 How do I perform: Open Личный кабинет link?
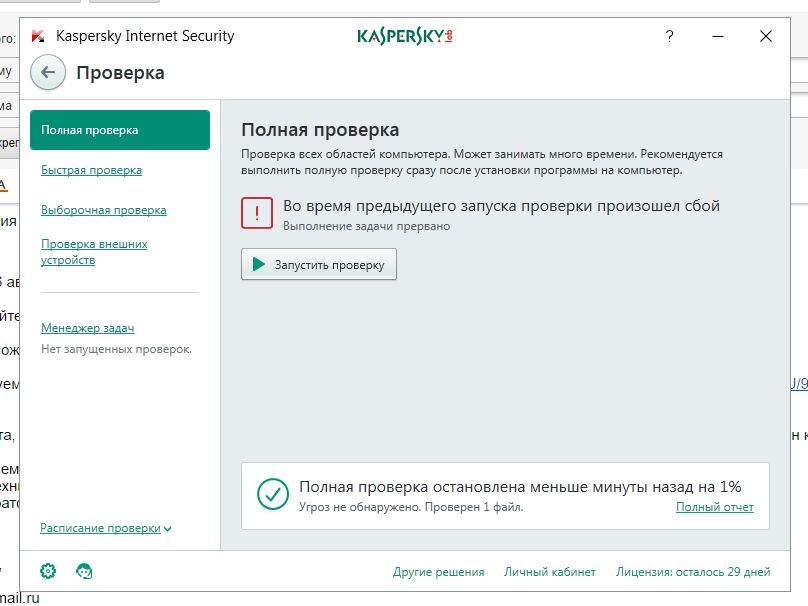pyautogui.click(x=550, y=572)
